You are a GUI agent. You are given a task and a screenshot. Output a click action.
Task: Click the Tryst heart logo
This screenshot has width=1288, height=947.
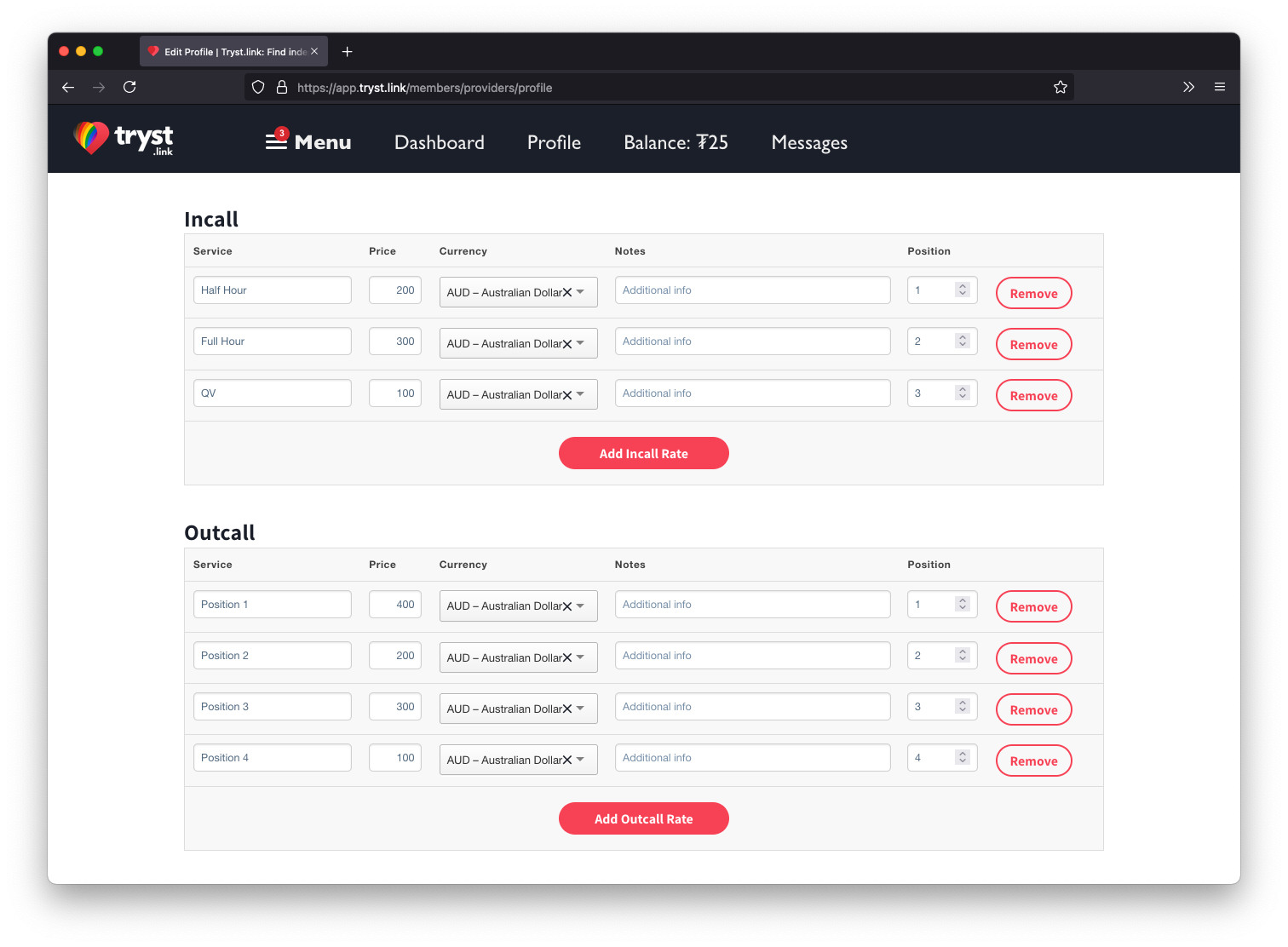[x=92, y=137]
